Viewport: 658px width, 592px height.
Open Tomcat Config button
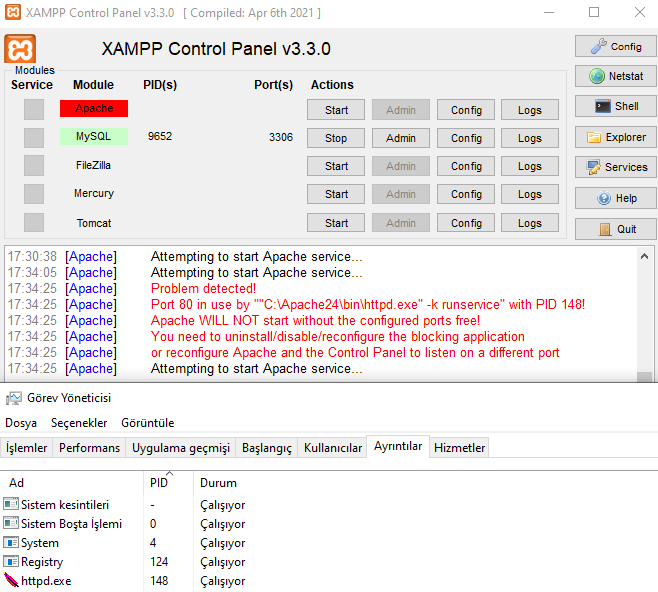point(466,223)
